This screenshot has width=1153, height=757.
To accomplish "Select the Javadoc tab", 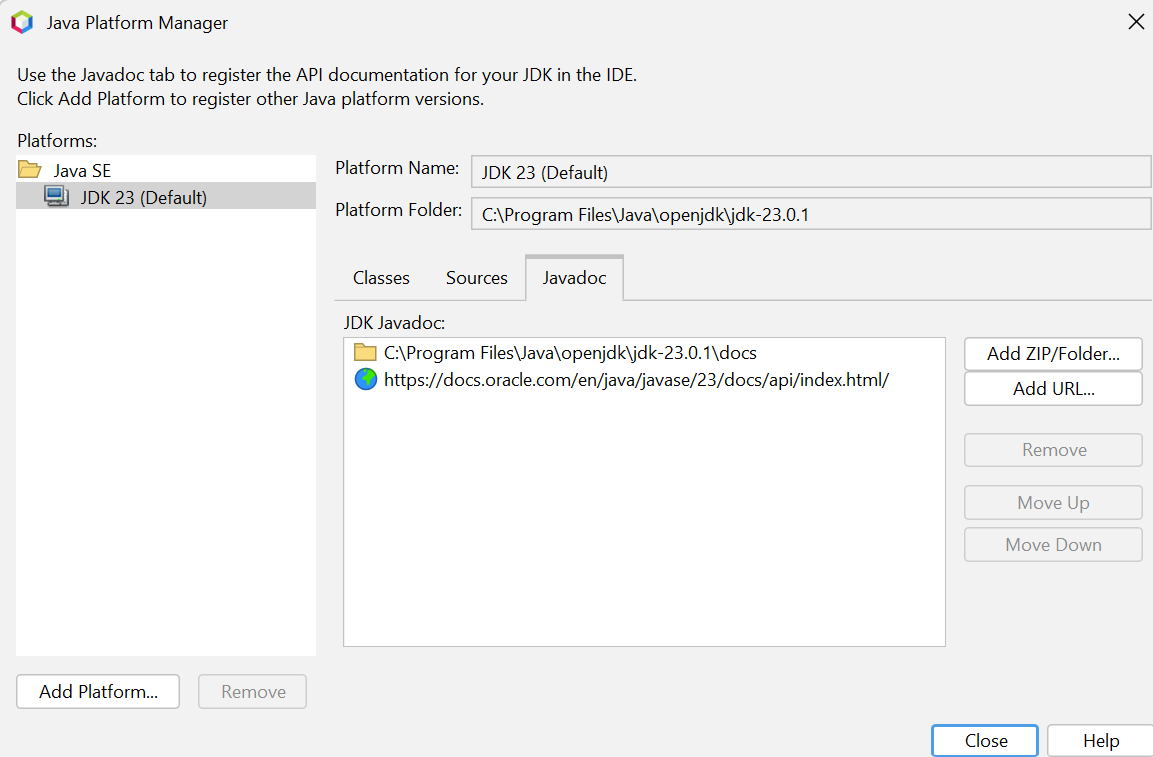I will point(574,278).
